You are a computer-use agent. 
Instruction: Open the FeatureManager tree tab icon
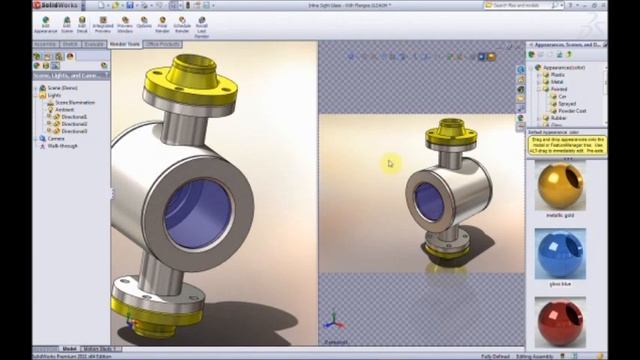pyautogui.click(x=37, y=56)
